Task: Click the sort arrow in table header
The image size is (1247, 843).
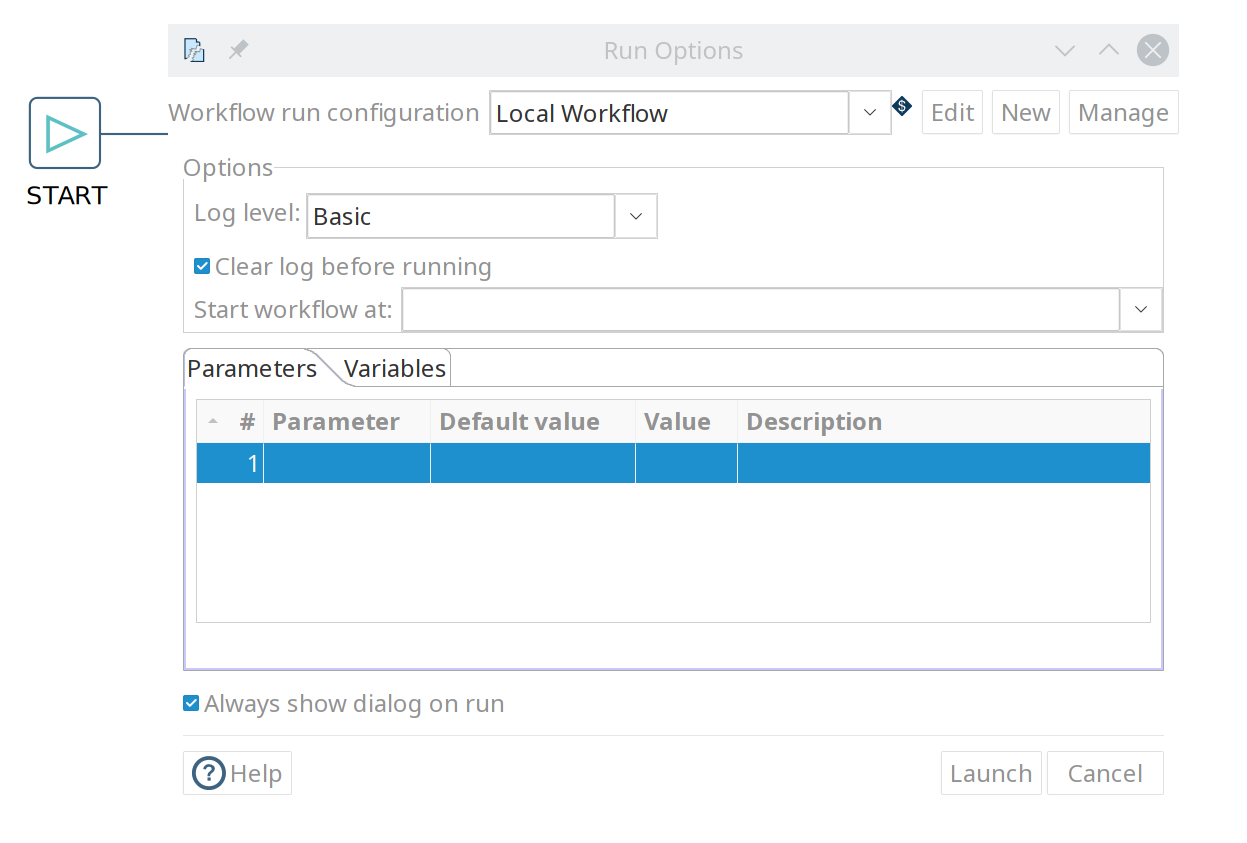Action: click(x=213, y=422)
